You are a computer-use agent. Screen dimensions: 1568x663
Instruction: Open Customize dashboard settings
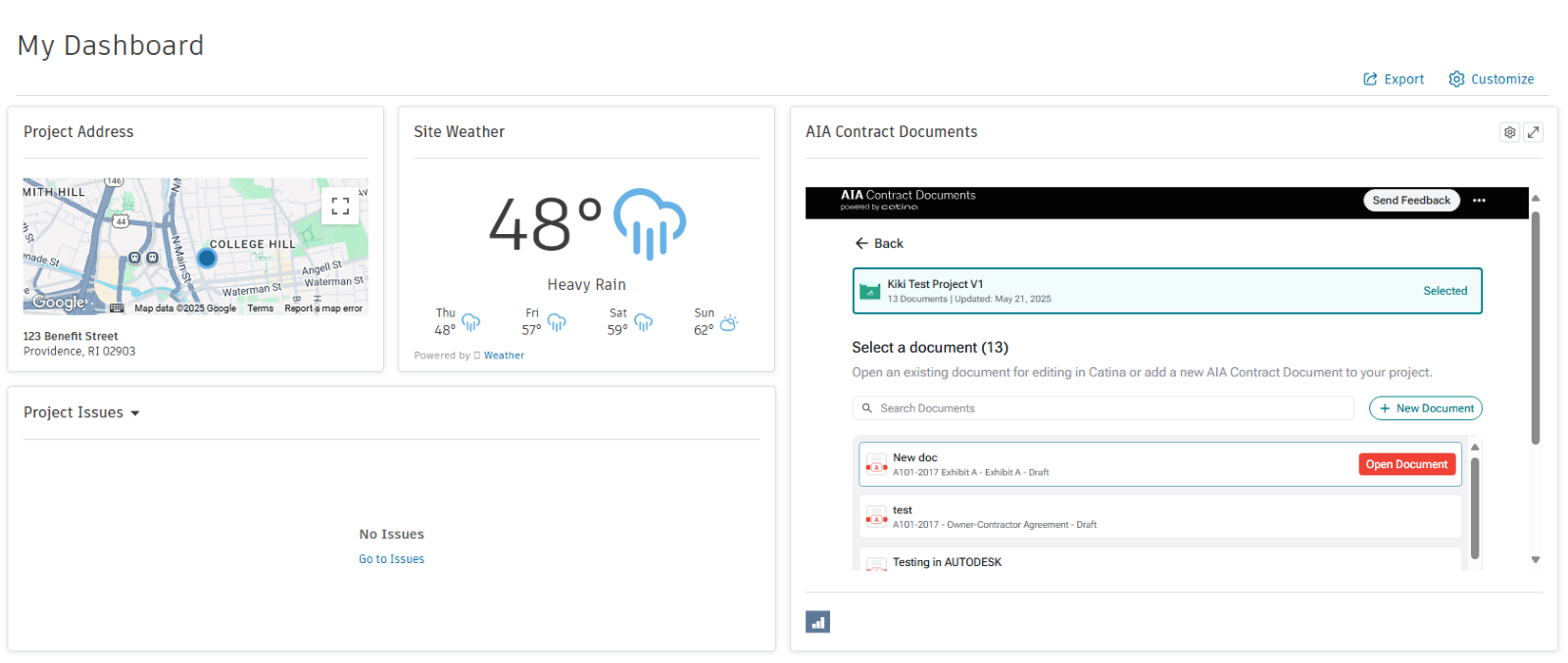click(1492, 79)
